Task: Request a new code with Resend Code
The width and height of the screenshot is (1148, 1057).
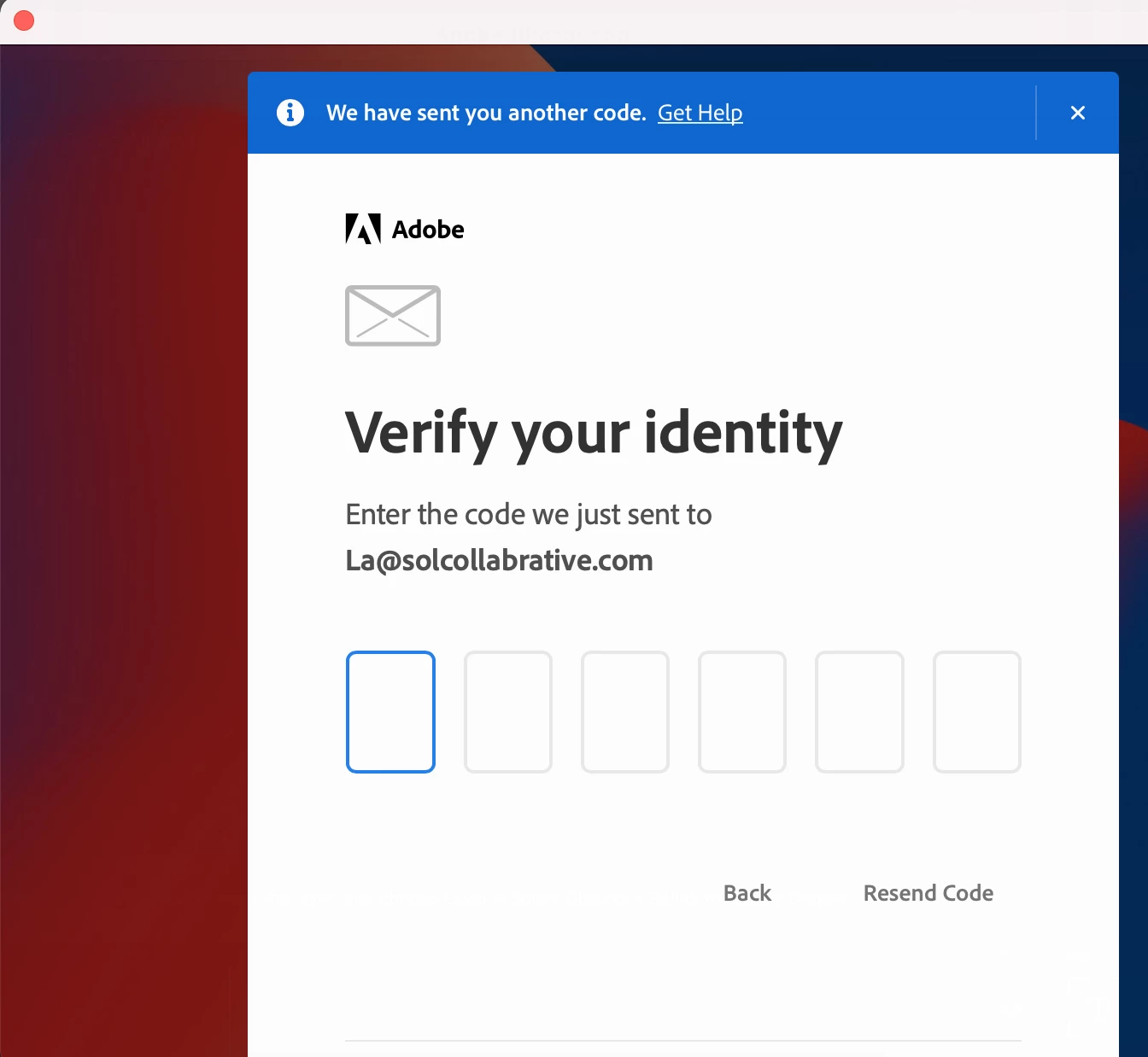Action: (x=928, y=893)
